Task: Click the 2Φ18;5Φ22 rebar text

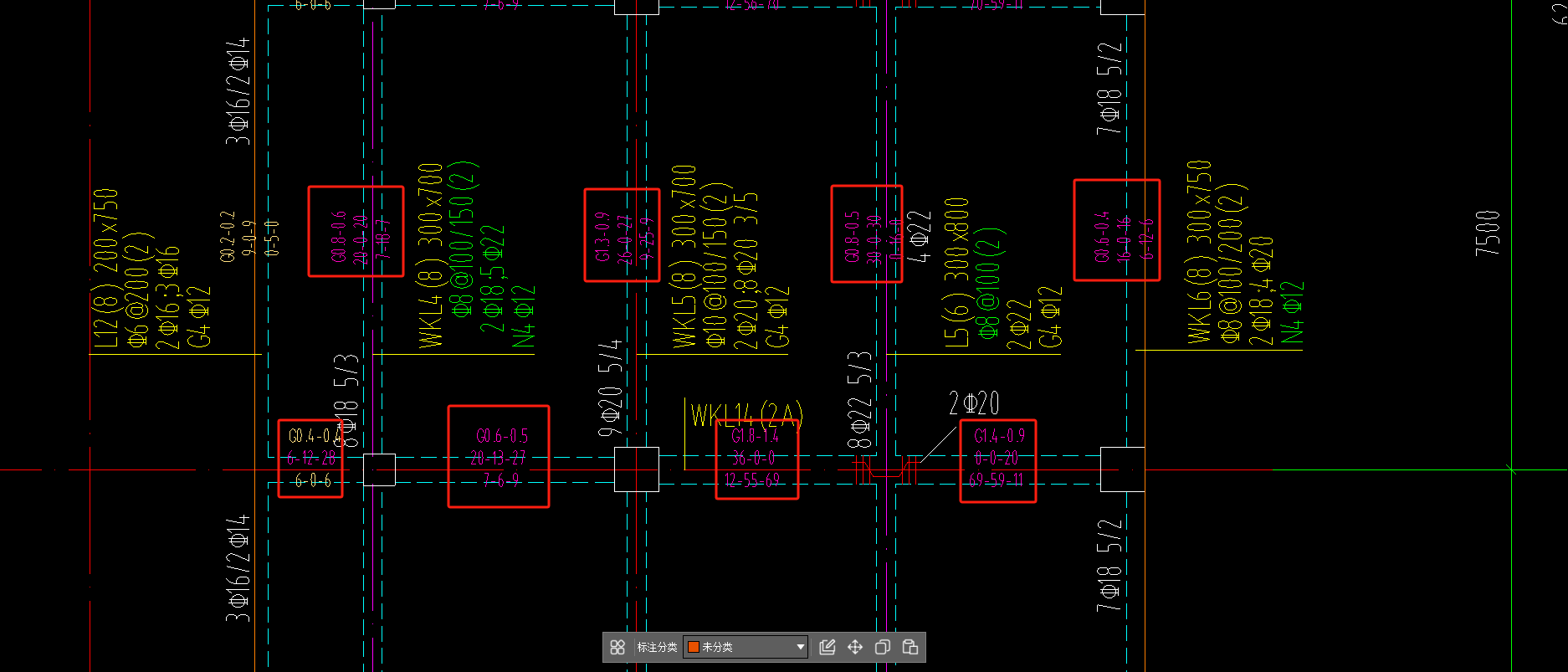Action: (493, 279)
